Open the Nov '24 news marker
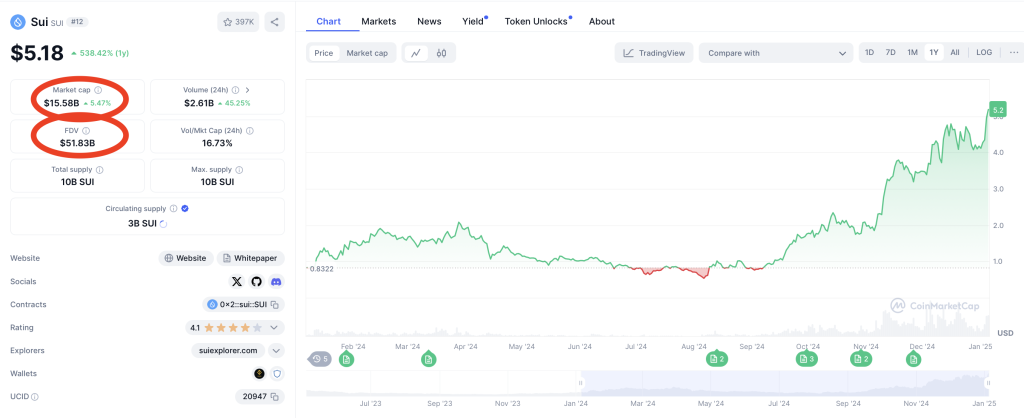This screenshot has height=418, width=1024. coord(860,359)
